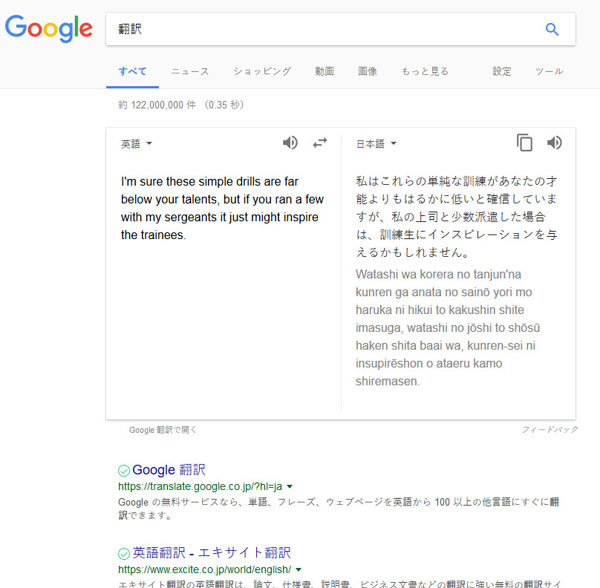Open ツール search tools
The width and height of the screenshot is (600, 588).
pyautogui.click(x=549, y=72)
